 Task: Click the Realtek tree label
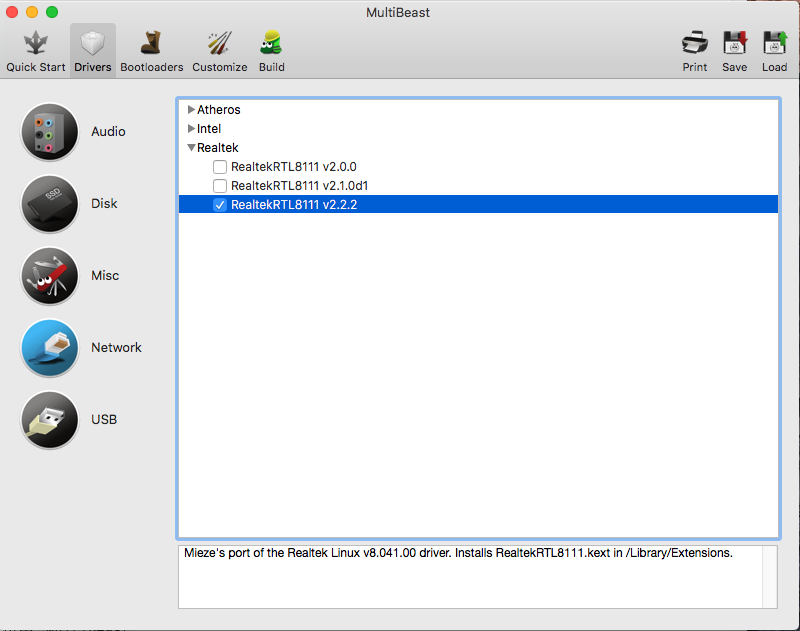point(217,147)
